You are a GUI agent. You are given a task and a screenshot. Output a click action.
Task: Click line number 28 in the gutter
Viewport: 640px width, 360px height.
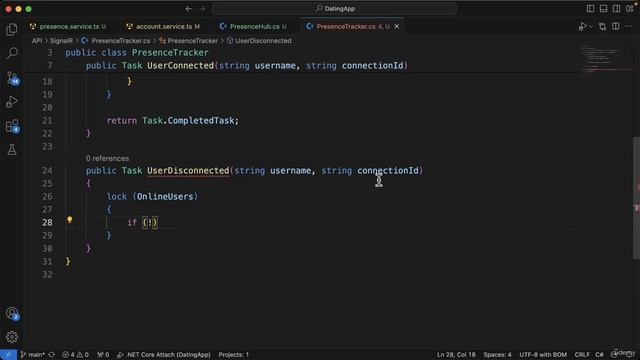[47, 222]
